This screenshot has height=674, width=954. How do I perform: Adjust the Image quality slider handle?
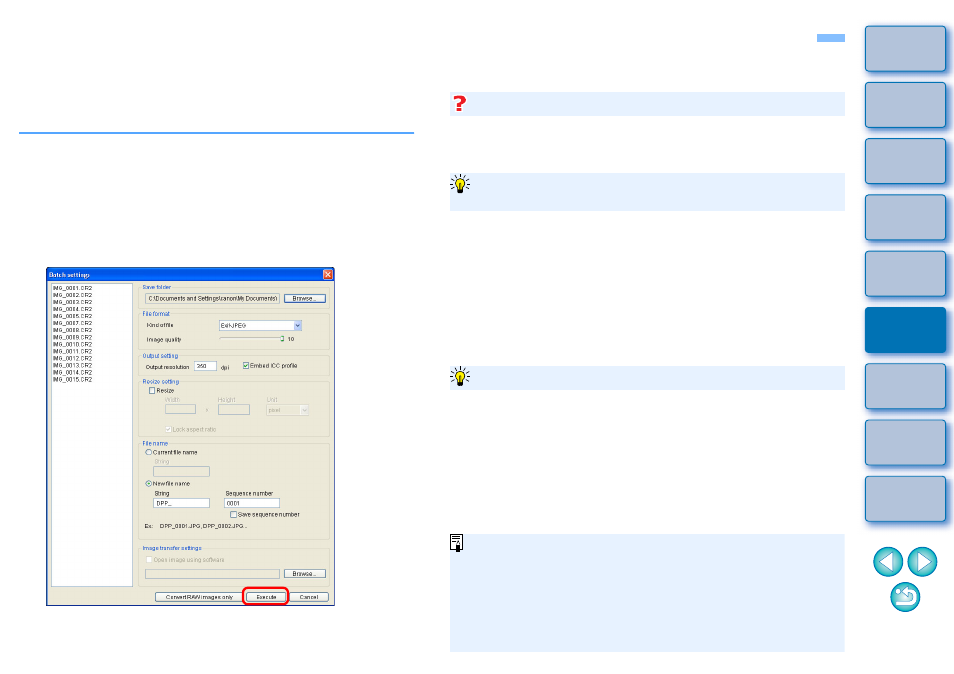pyautogui.click(x=282, y=339)
